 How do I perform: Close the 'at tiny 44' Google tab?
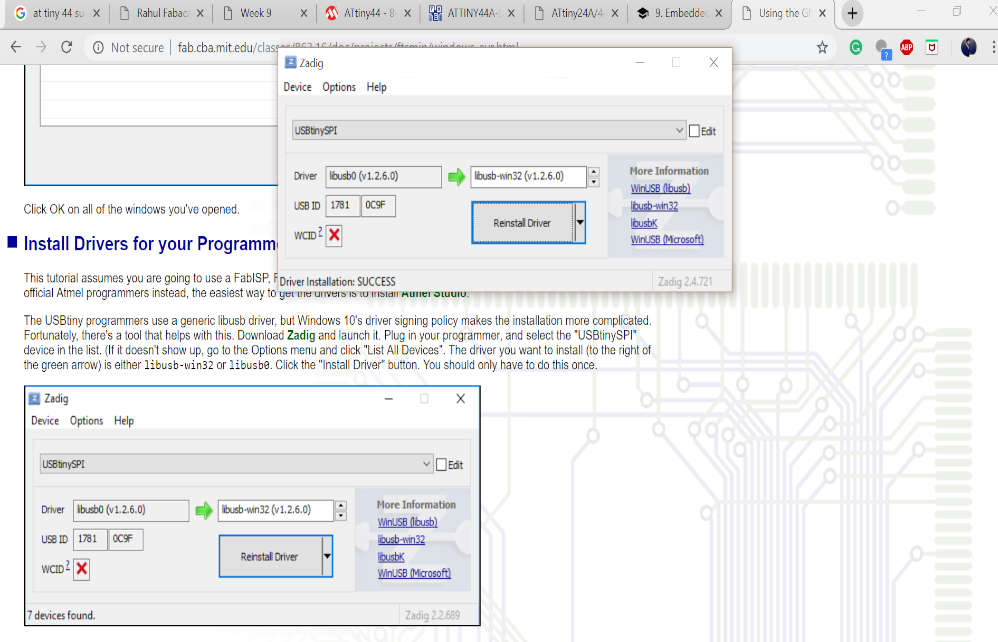click(x=97, y=13)
